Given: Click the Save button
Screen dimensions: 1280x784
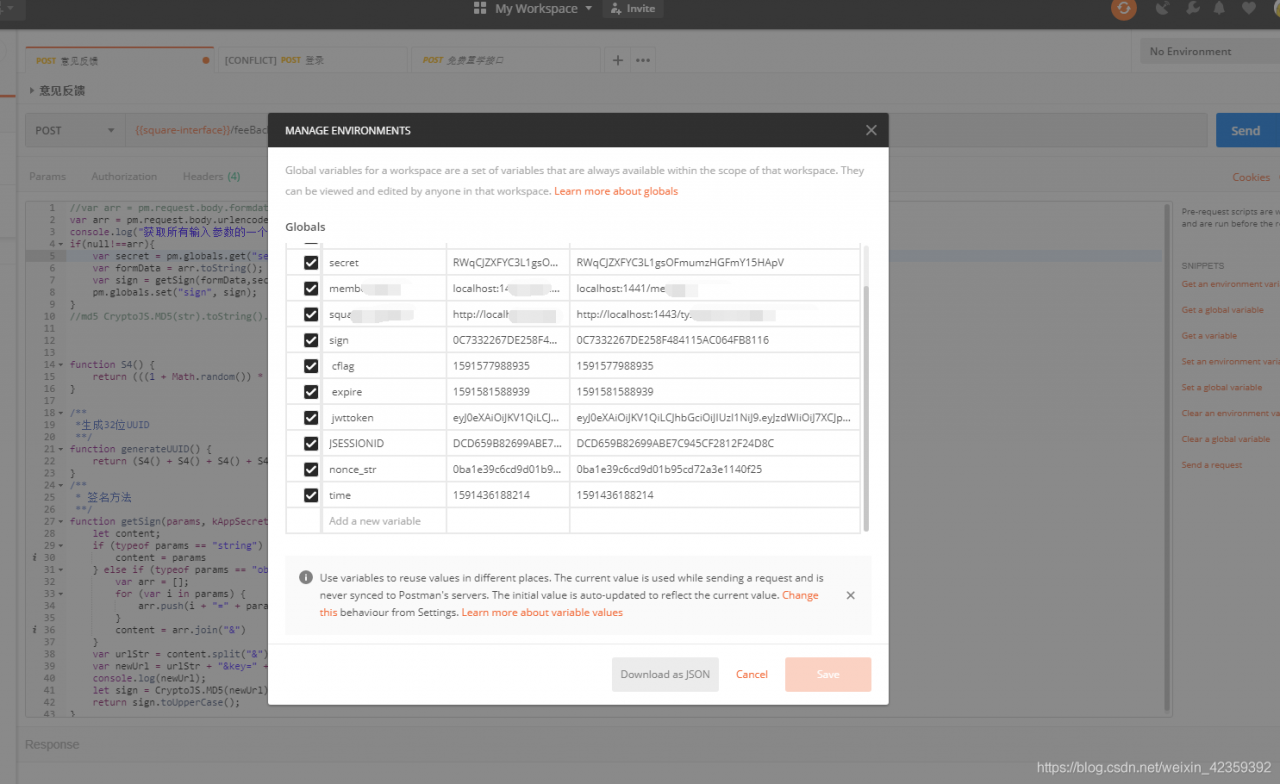Looking at the screenshot, I should coord(828,674).
